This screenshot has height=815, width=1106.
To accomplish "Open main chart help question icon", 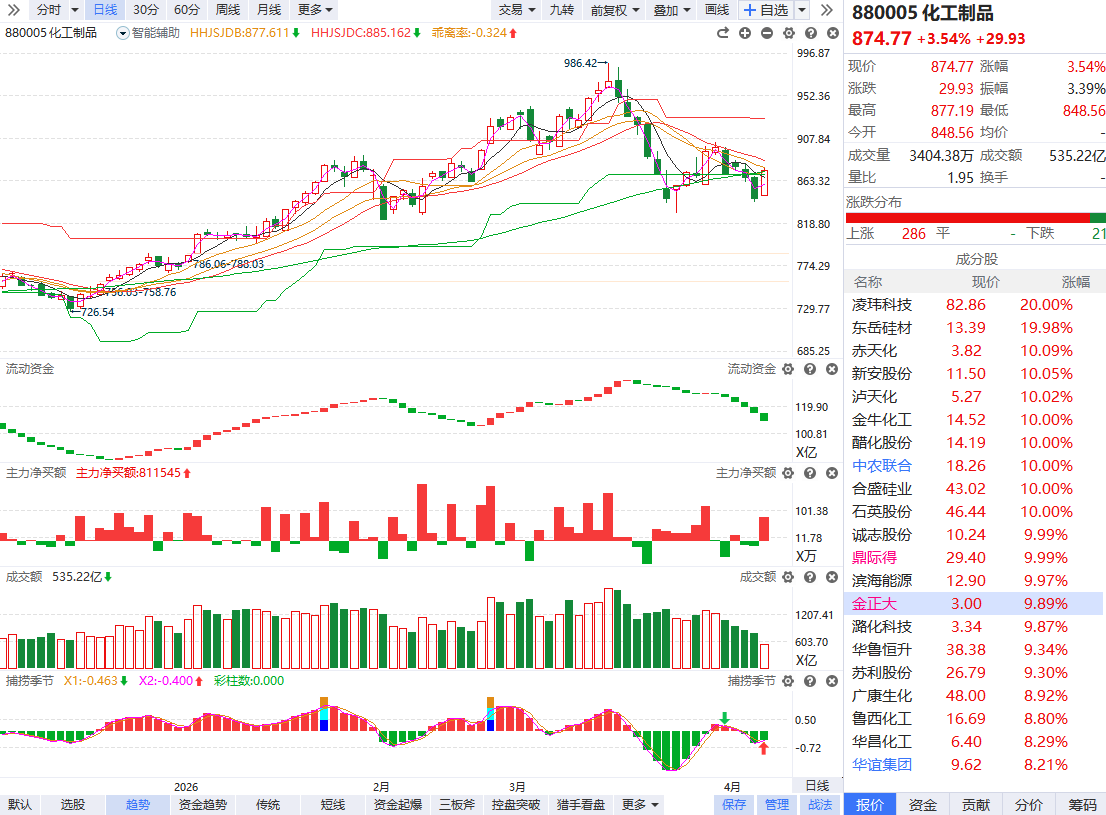I will tap(811, 33).
